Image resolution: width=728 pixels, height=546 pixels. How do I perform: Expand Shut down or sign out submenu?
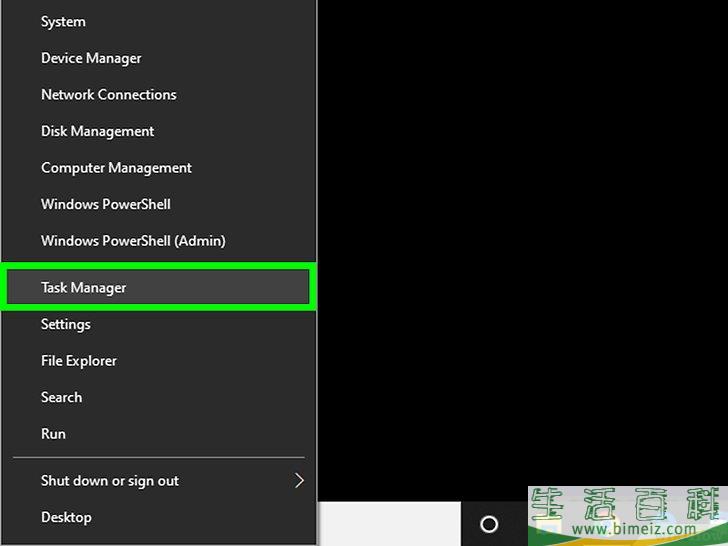[158, 481]
